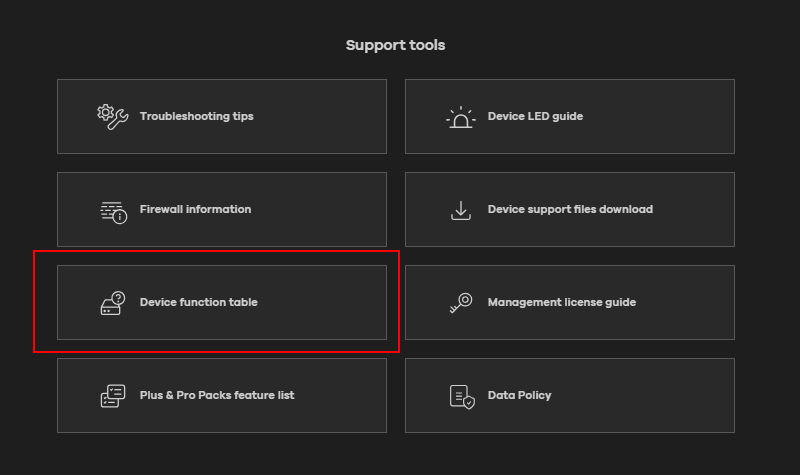Select the Data Policy text label
The image size is (800, 475).
(x=519, y=395)
